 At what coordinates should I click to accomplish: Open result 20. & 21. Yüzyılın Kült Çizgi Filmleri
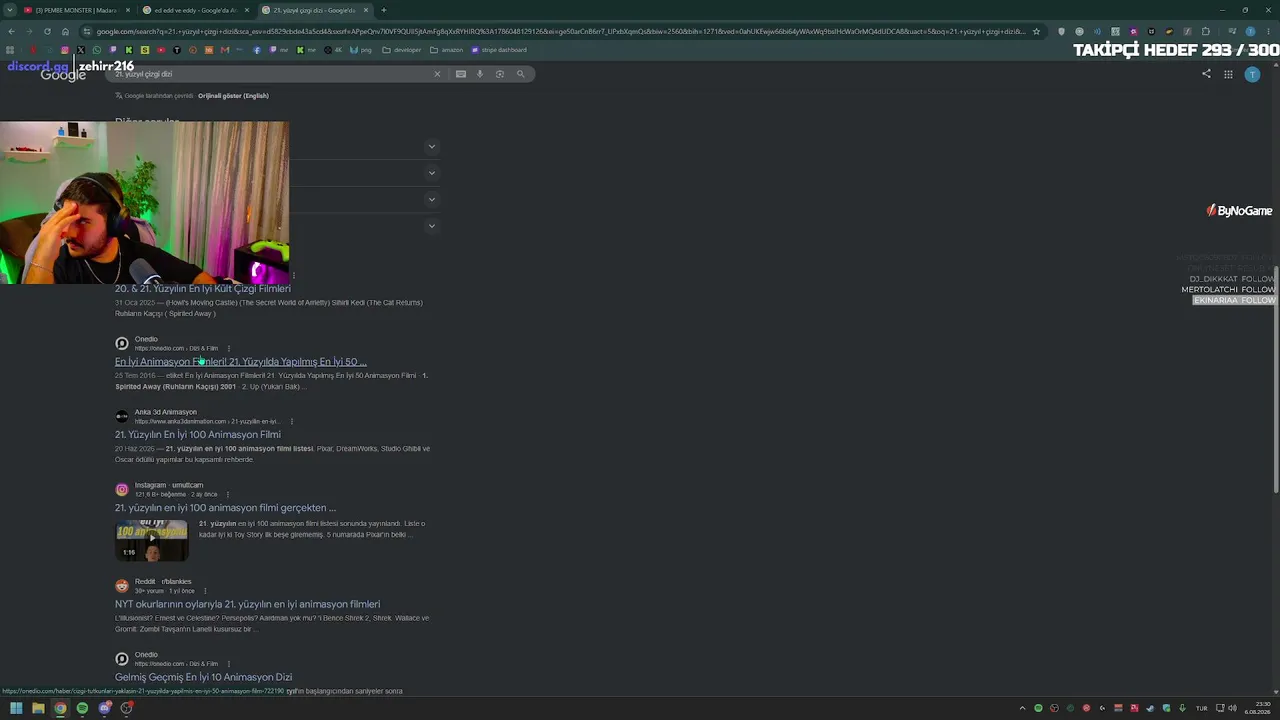point(203,289)
